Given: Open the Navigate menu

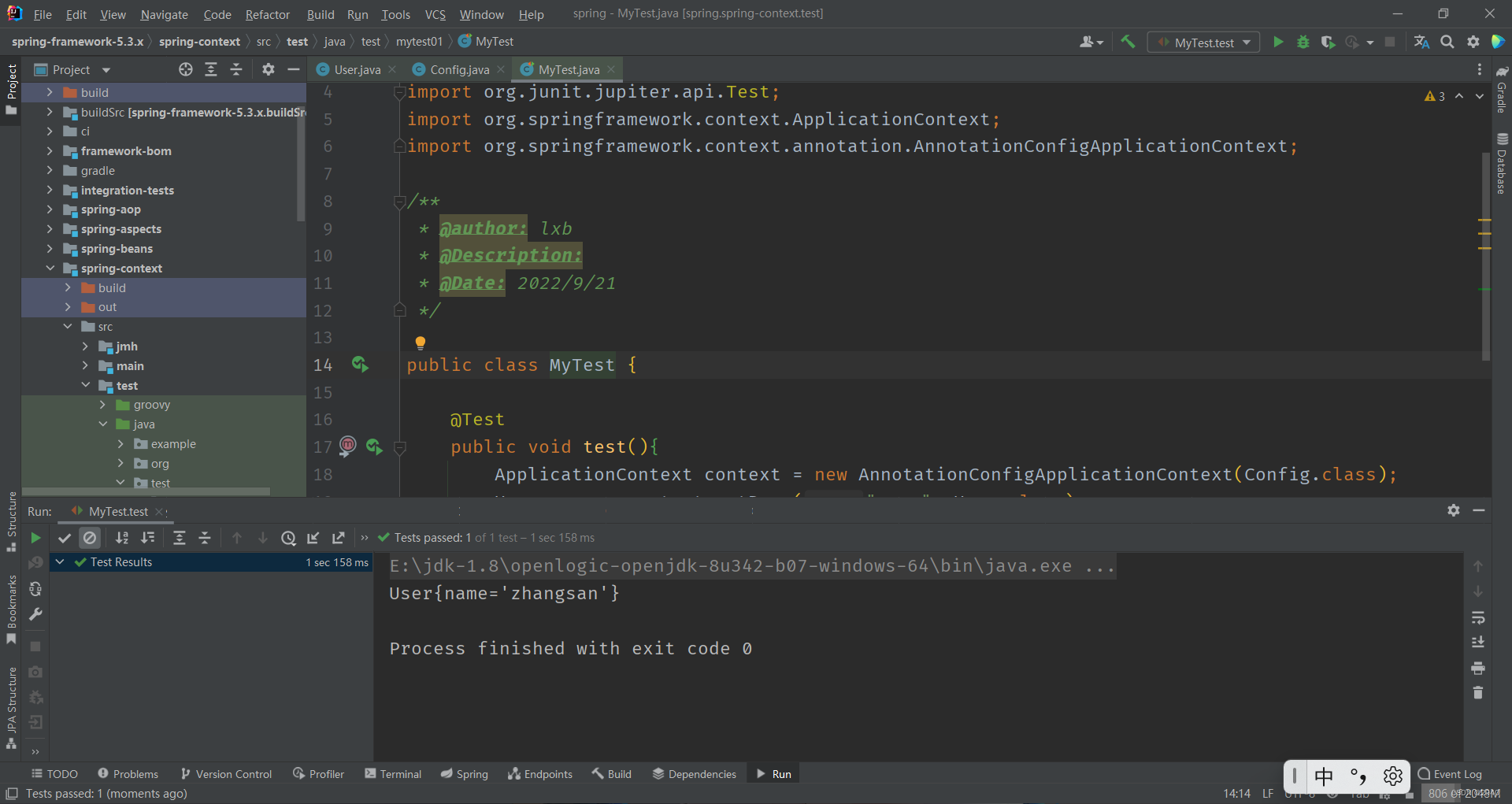Looking at the screenshot, I should point(164,14).
